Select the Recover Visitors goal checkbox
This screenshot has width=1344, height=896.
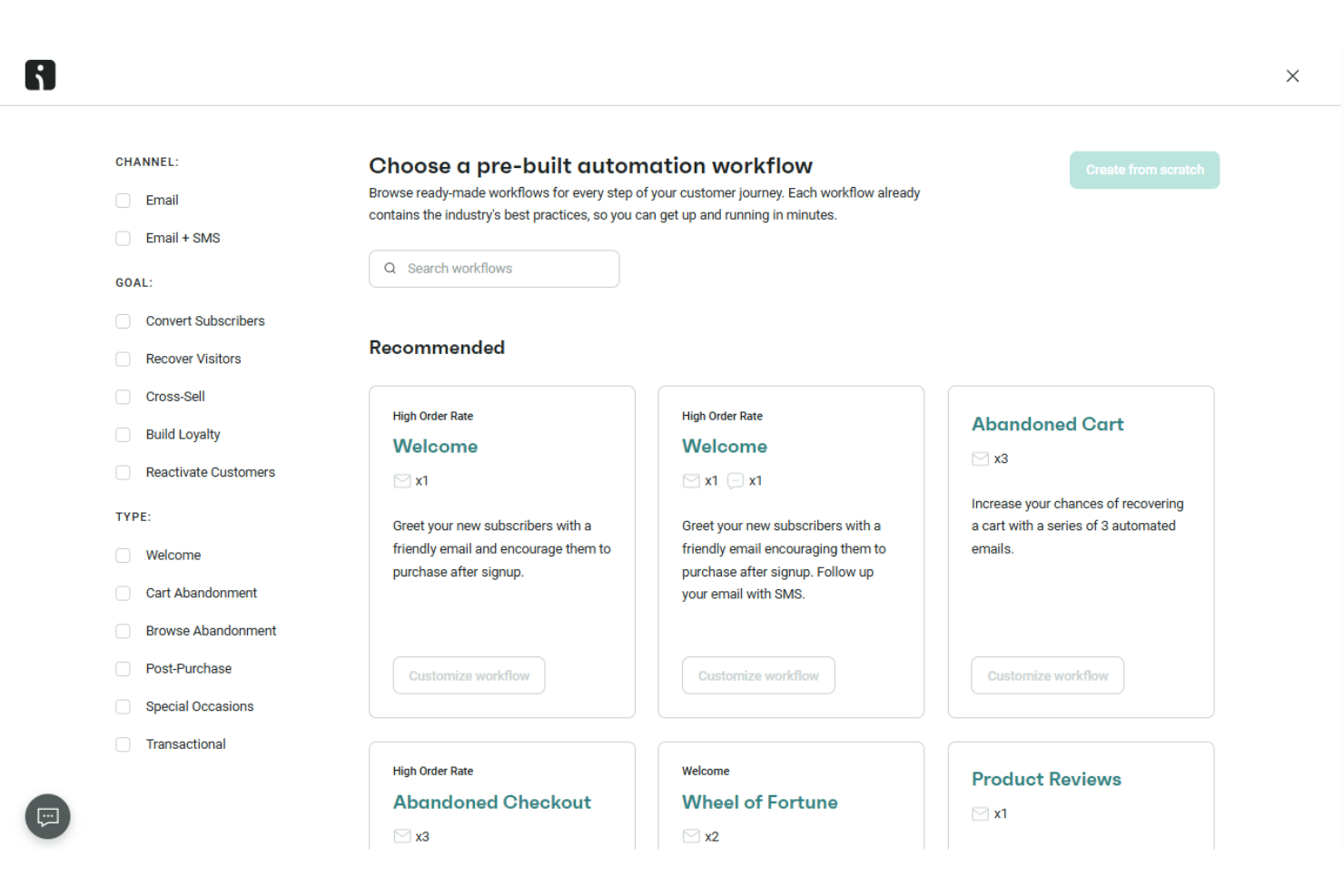[x=124, y=359]
